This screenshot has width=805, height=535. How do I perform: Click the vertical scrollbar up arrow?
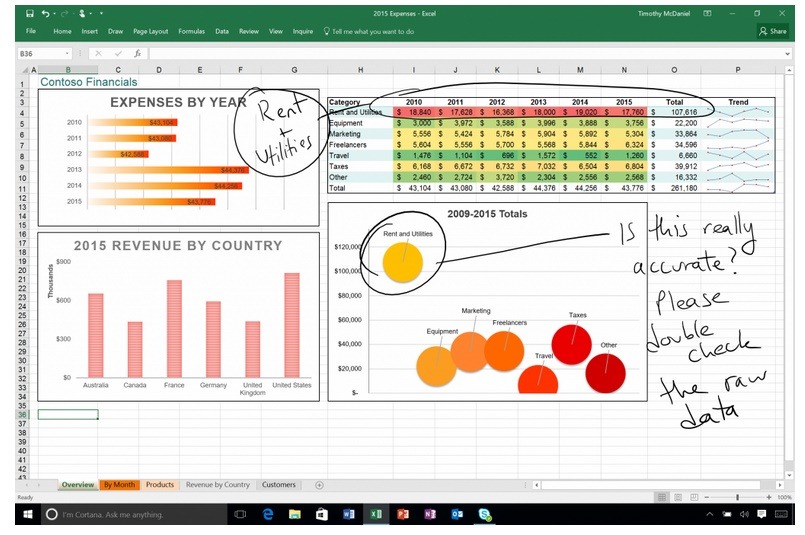tap(789, 69)
